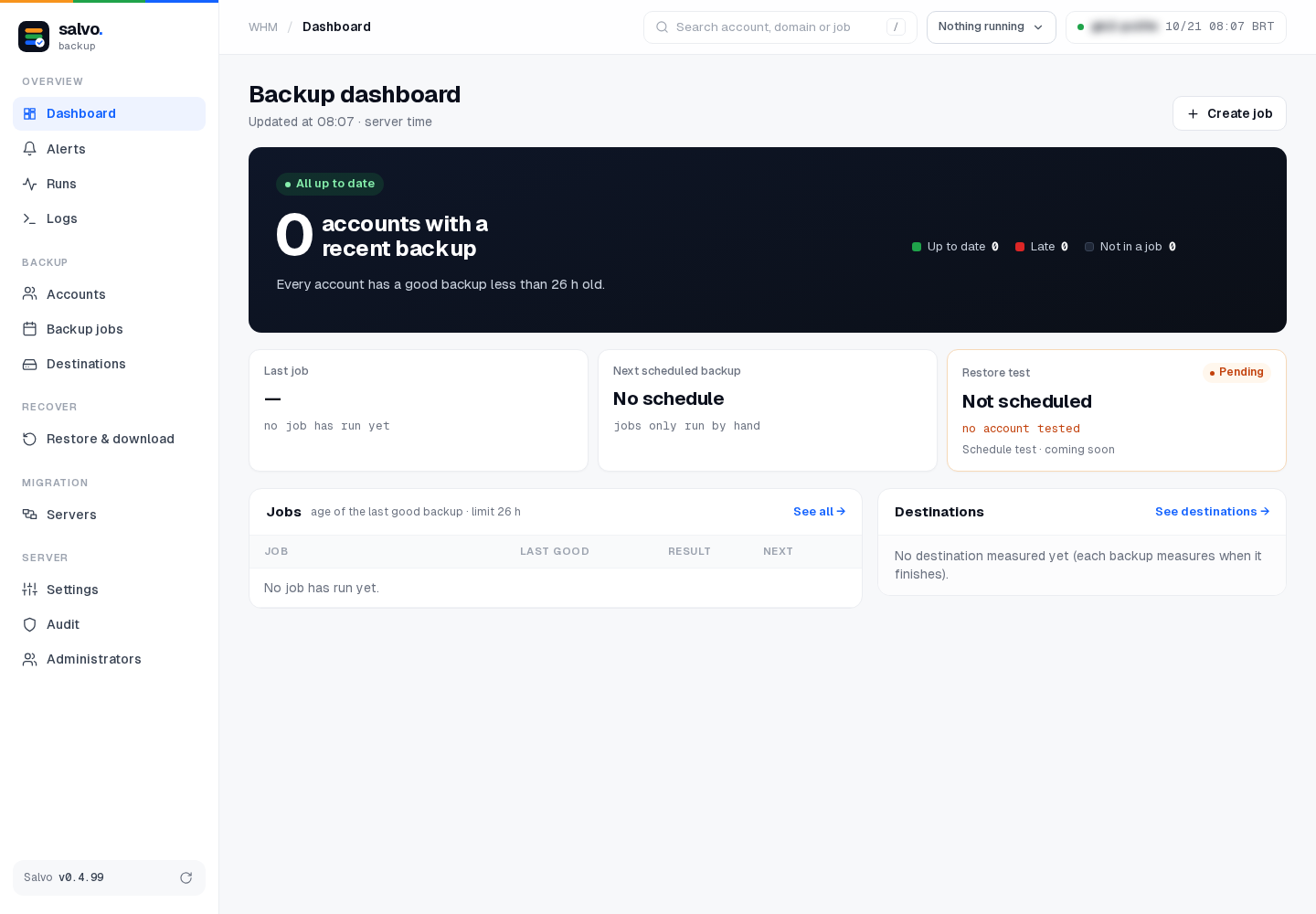Click the Audit shield icon
The image size is (1316, 914).
point(29,624)
